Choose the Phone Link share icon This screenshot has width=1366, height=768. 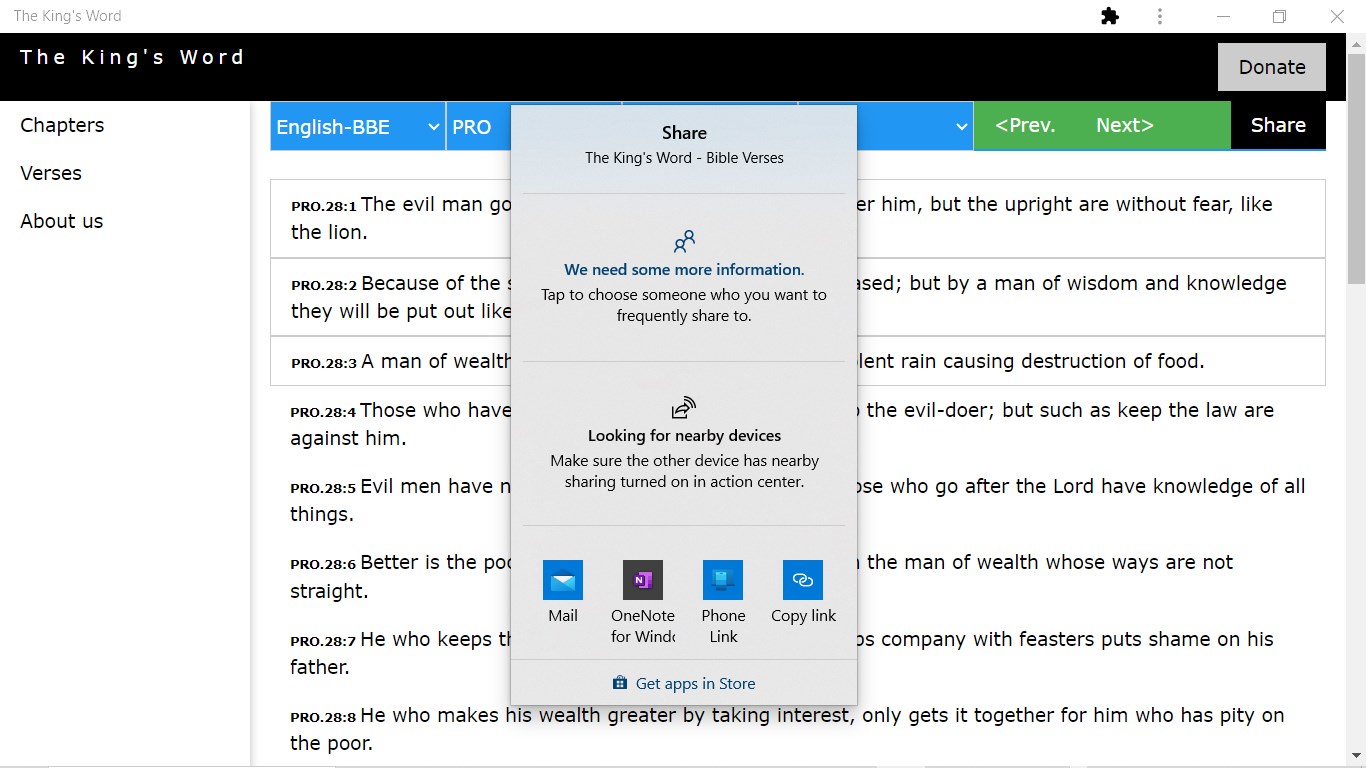pyautogui.click(x=723, y=580)
